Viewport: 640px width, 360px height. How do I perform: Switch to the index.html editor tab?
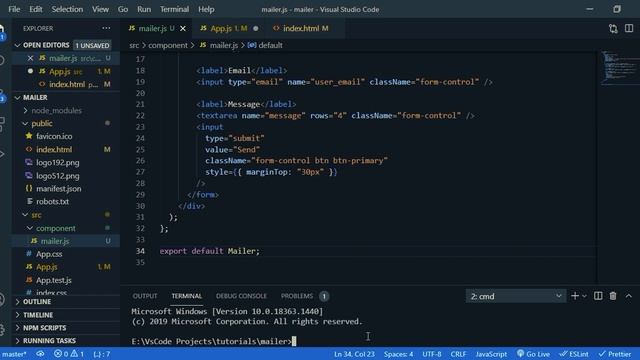click(x=305, y=29)
